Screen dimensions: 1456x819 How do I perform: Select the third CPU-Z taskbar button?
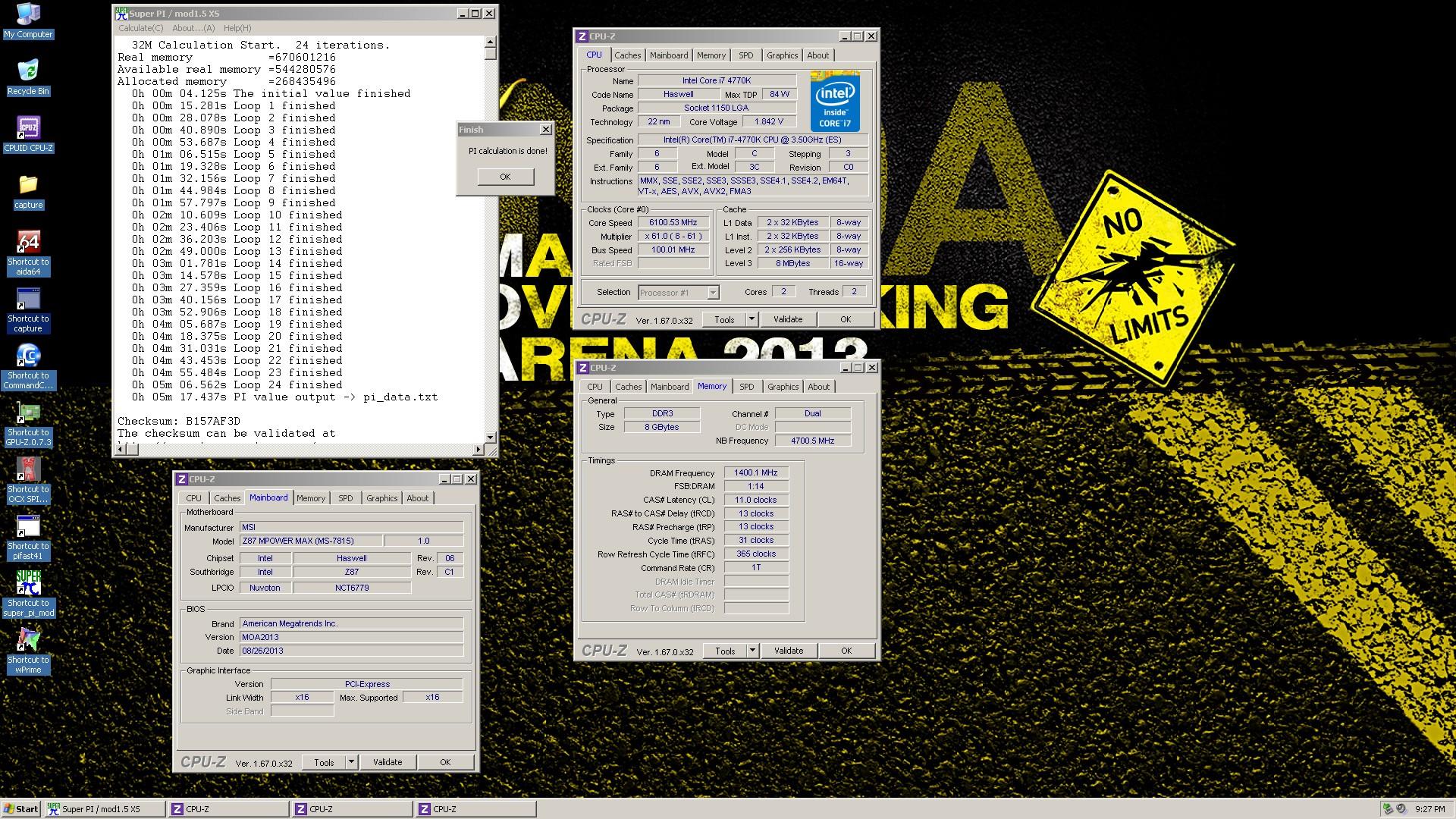[475, 809]
